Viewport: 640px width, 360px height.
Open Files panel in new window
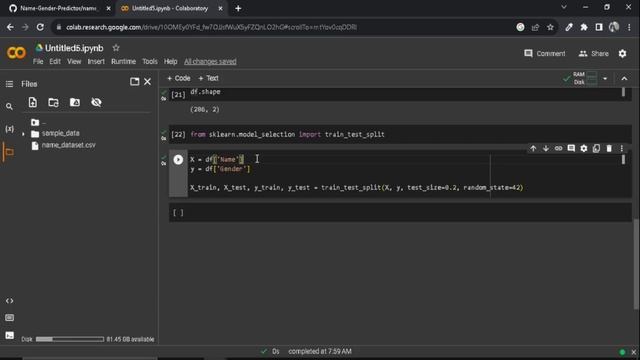(134, 82)
